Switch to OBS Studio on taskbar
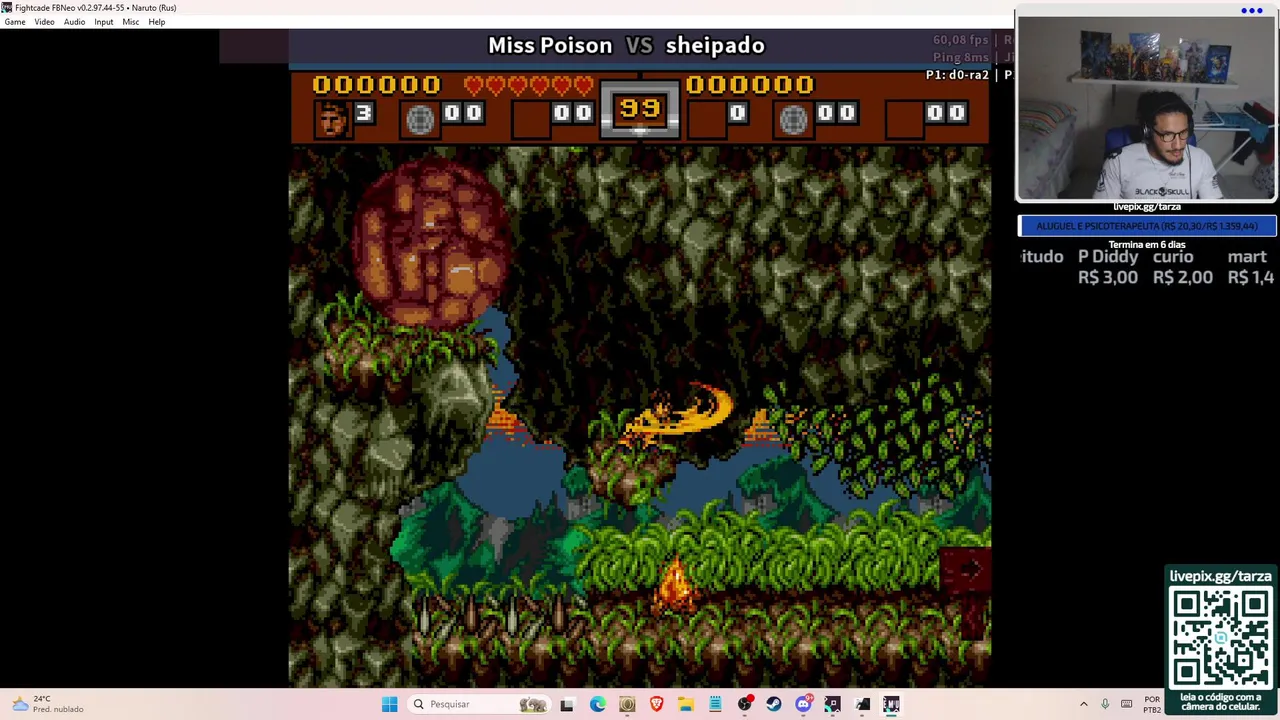Image resolution: width=1280 pixels, height=720 pixels. click(x=745, y=704)
